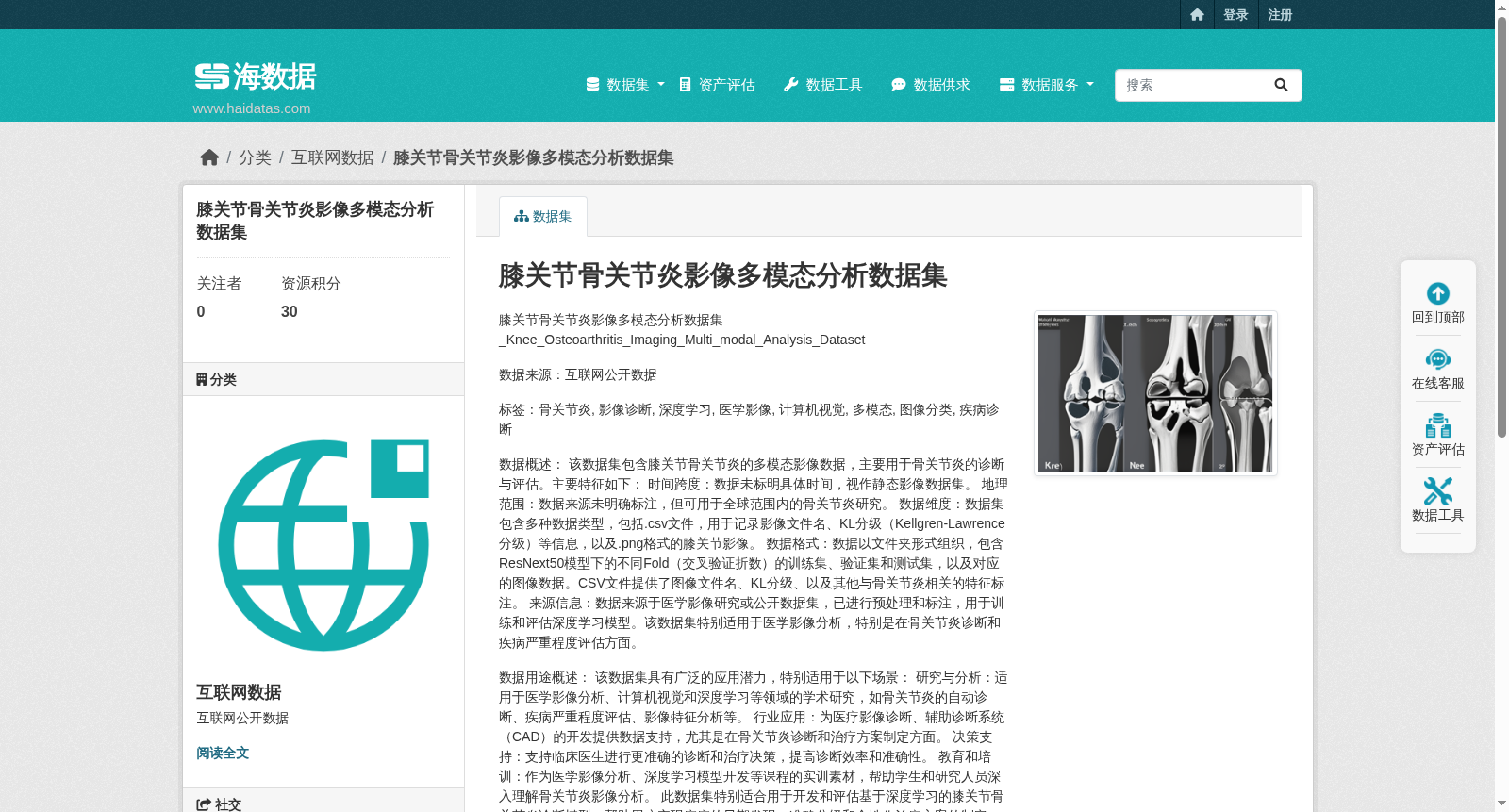Click the globe category image
The image size is (1509, 812).
[323, 545]
